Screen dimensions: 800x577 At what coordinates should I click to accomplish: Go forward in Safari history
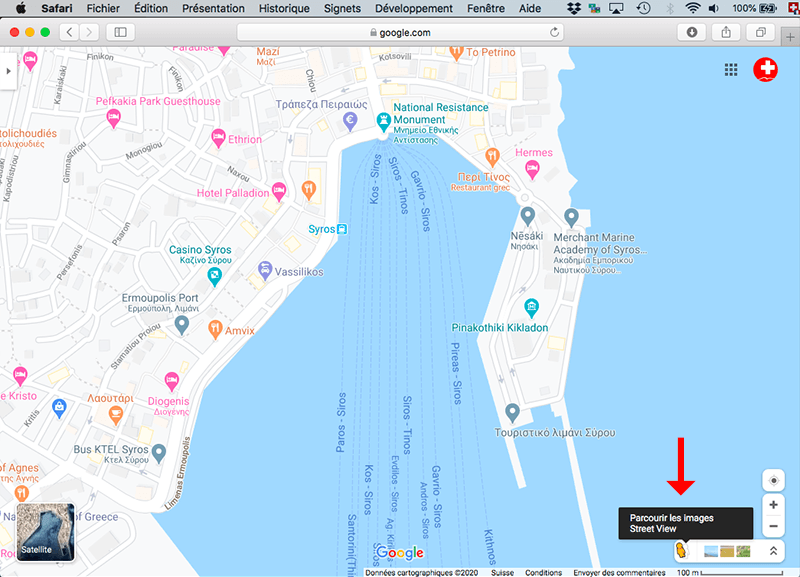[89, 32]
